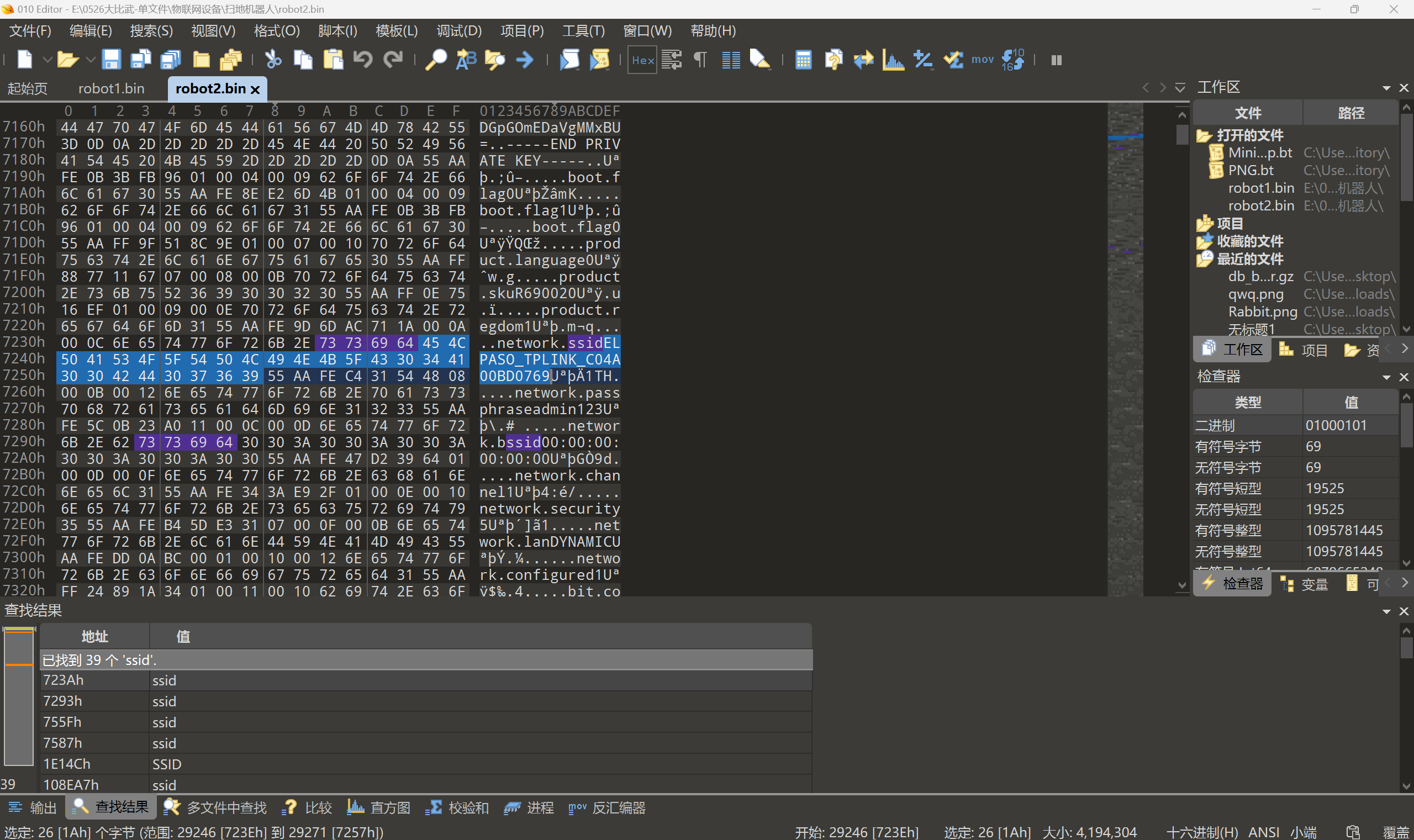Open base converter 10/16 icon
This screenshot has height=840, width=1414.
pos(1012,60)
